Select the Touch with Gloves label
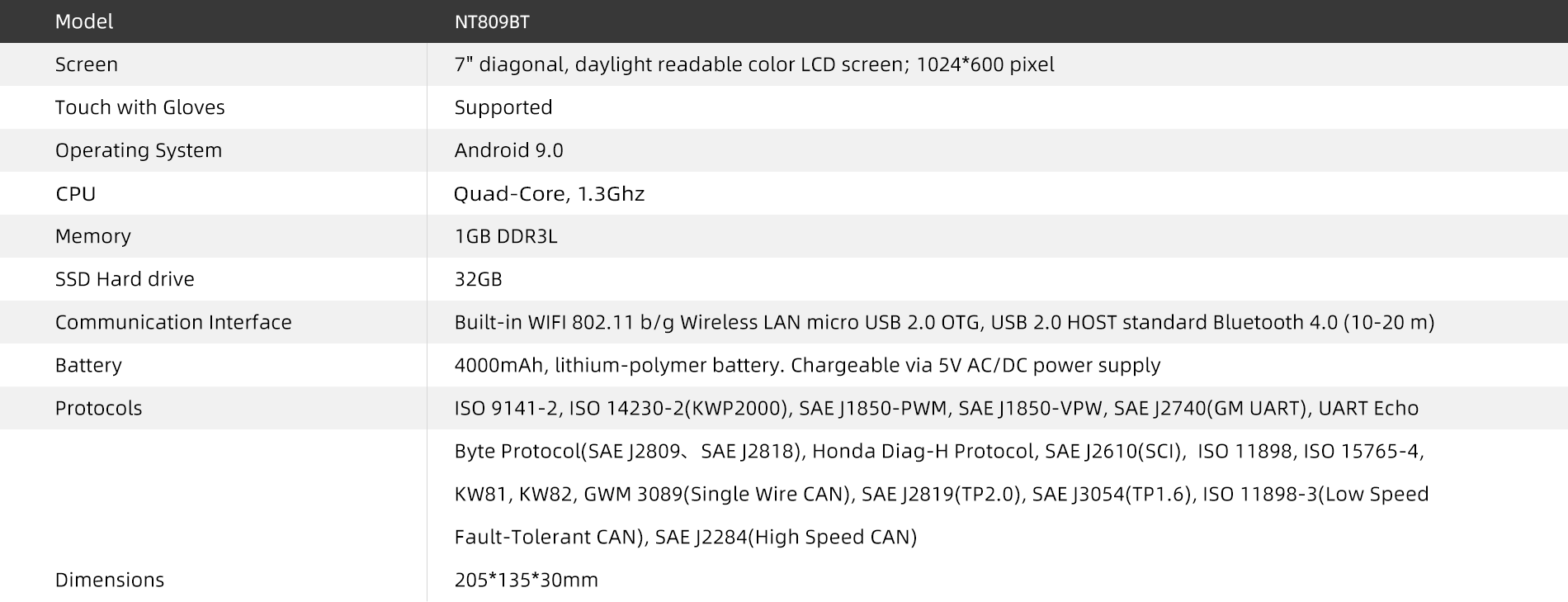Screen dimensions: 1568x602 139,107
